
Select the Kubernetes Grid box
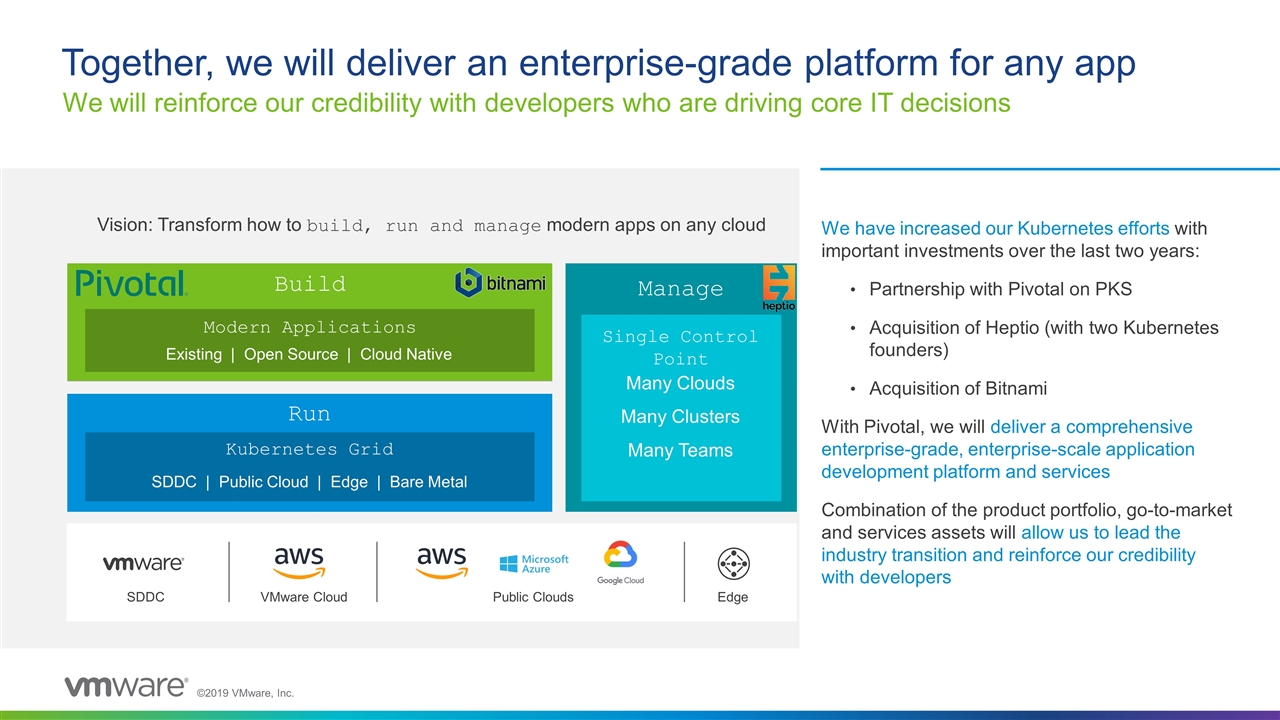309,466
